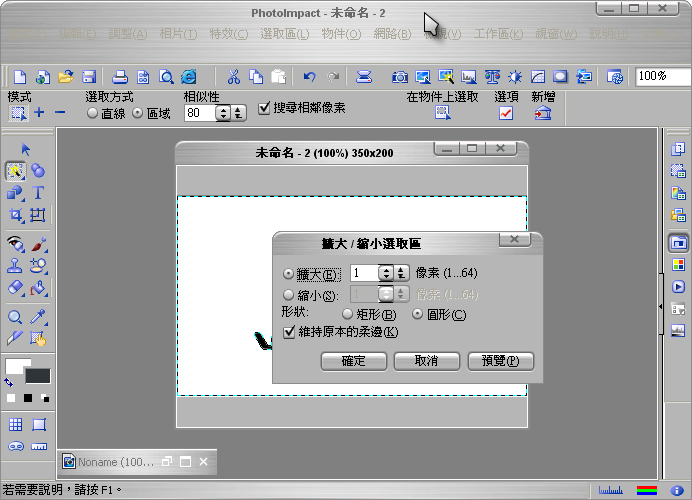Viewport: 692px width, 500px height.
Task: Switch to add-to-selection plus mode
Action: coord(39,113)
